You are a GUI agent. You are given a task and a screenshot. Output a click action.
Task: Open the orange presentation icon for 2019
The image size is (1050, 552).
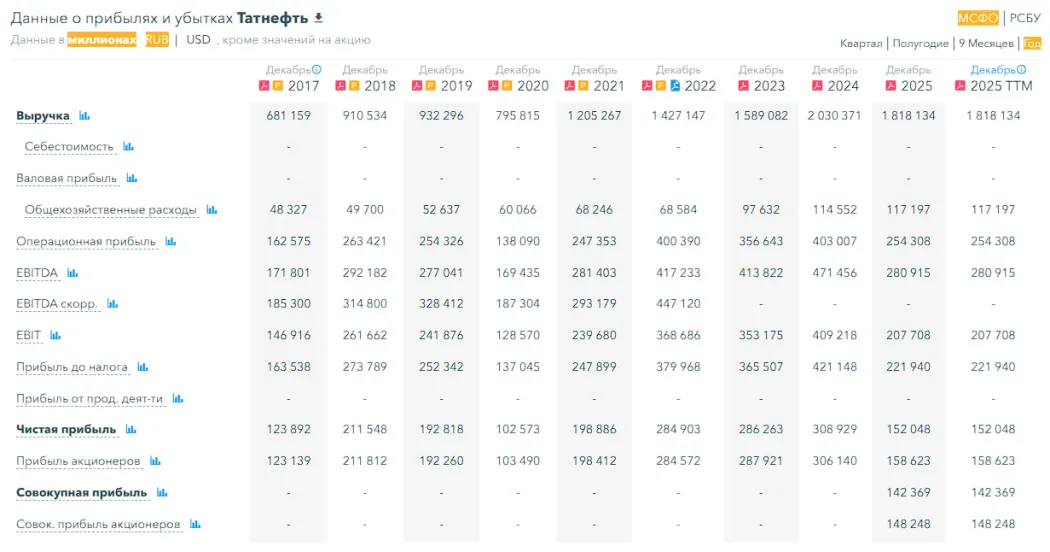coord(432,86)
